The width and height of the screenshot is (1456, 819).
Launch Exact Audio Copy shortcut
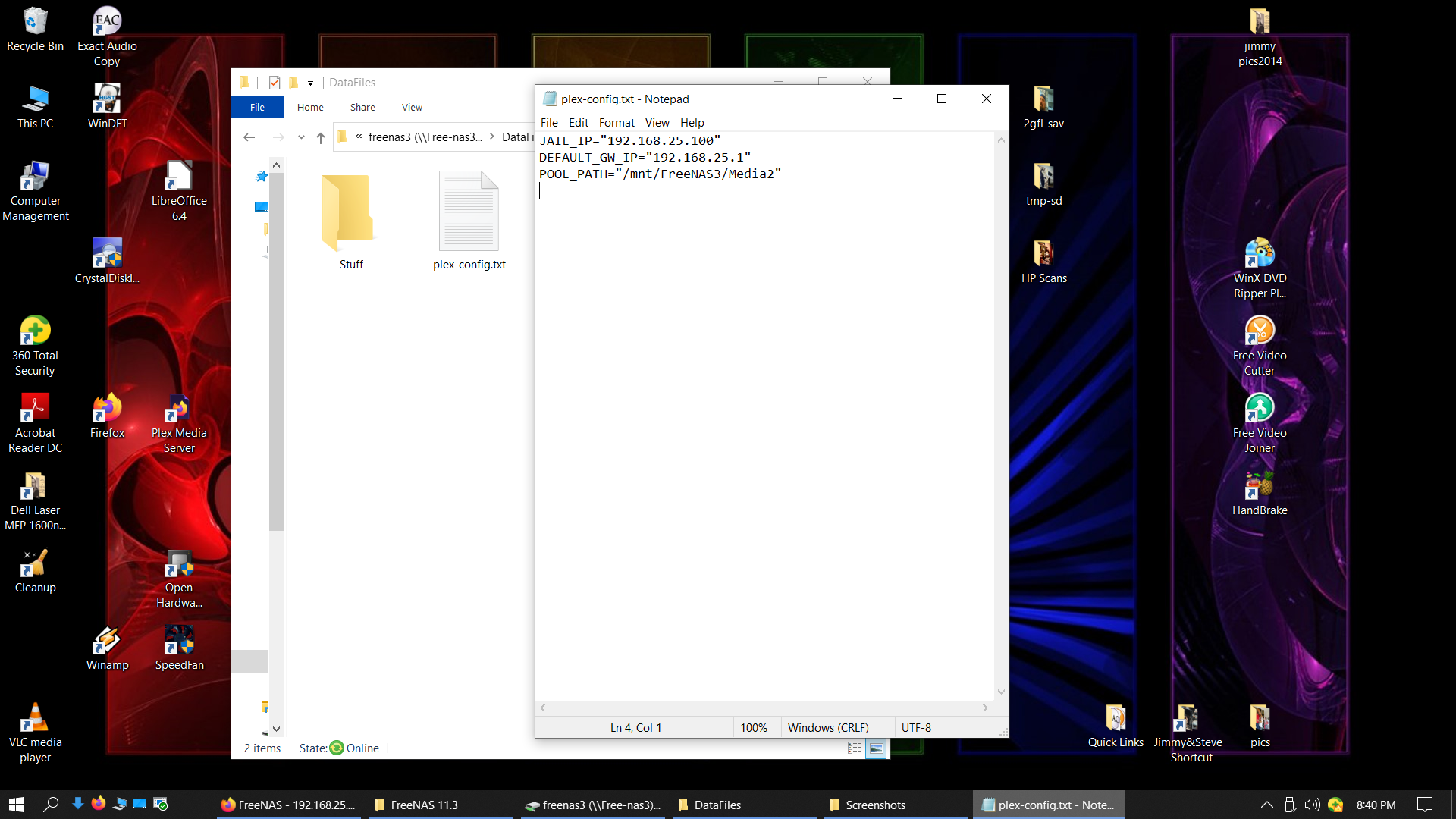(107, 36)
